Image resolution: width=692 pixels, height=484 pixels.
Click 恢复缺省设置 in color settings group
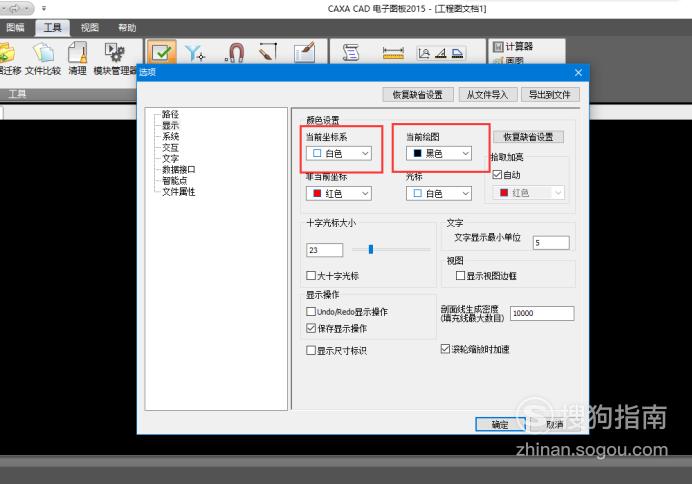point(528,137)
